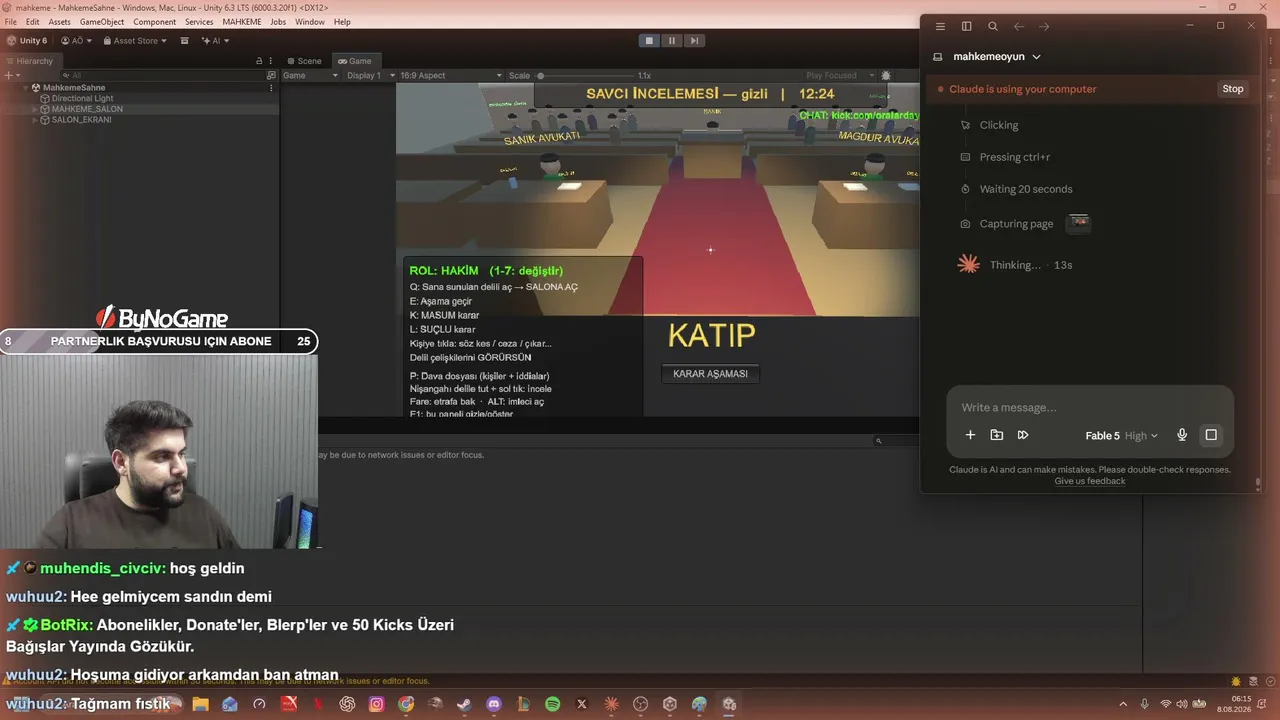Open the Claude sidebar hamburger menu

click(940, 26)
